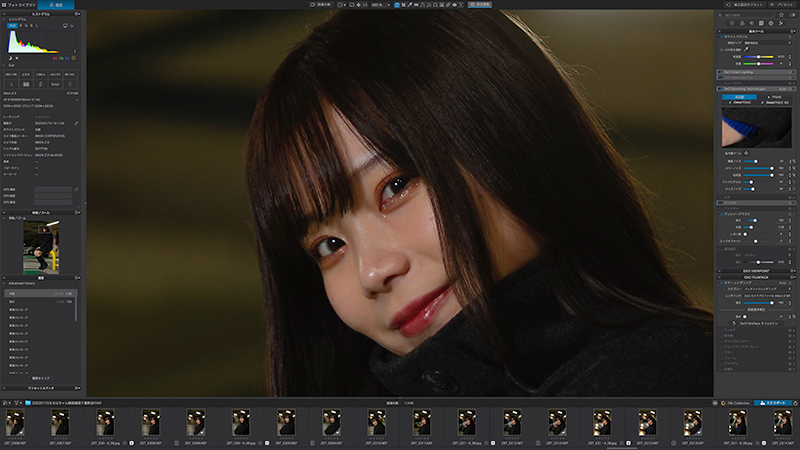Screen dimensions: 800x450
Task: Toggle shadow clipping warning (moon icon)
Action: [10, 58]
